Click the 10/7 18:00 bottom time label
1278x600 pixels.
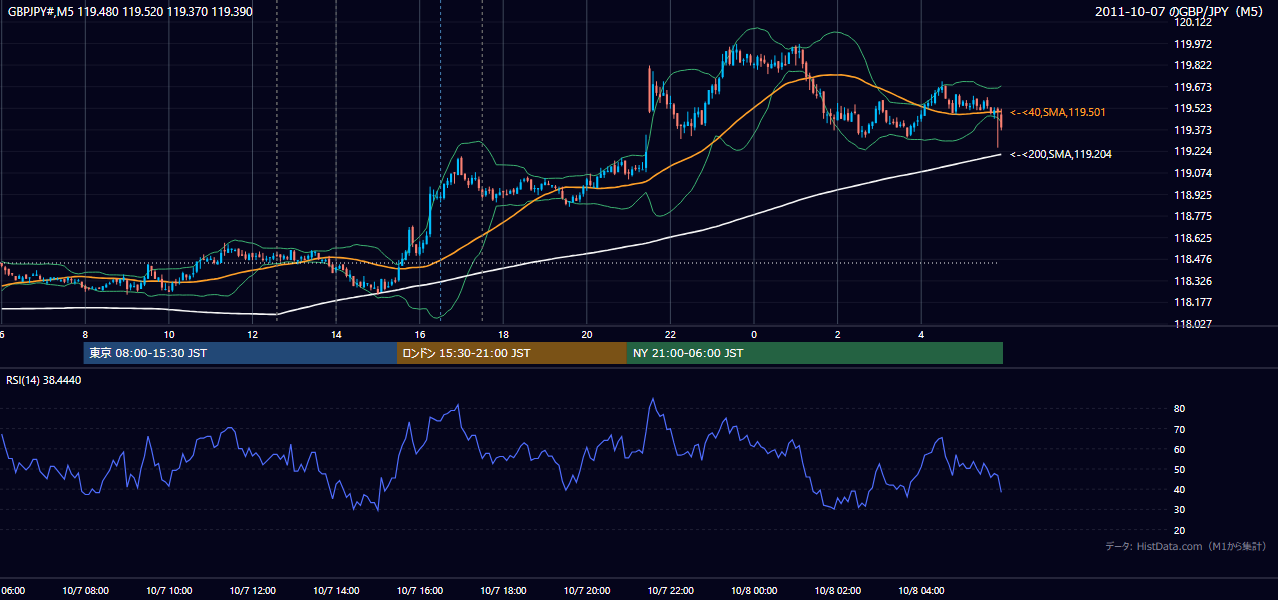(x=503, y=591)
